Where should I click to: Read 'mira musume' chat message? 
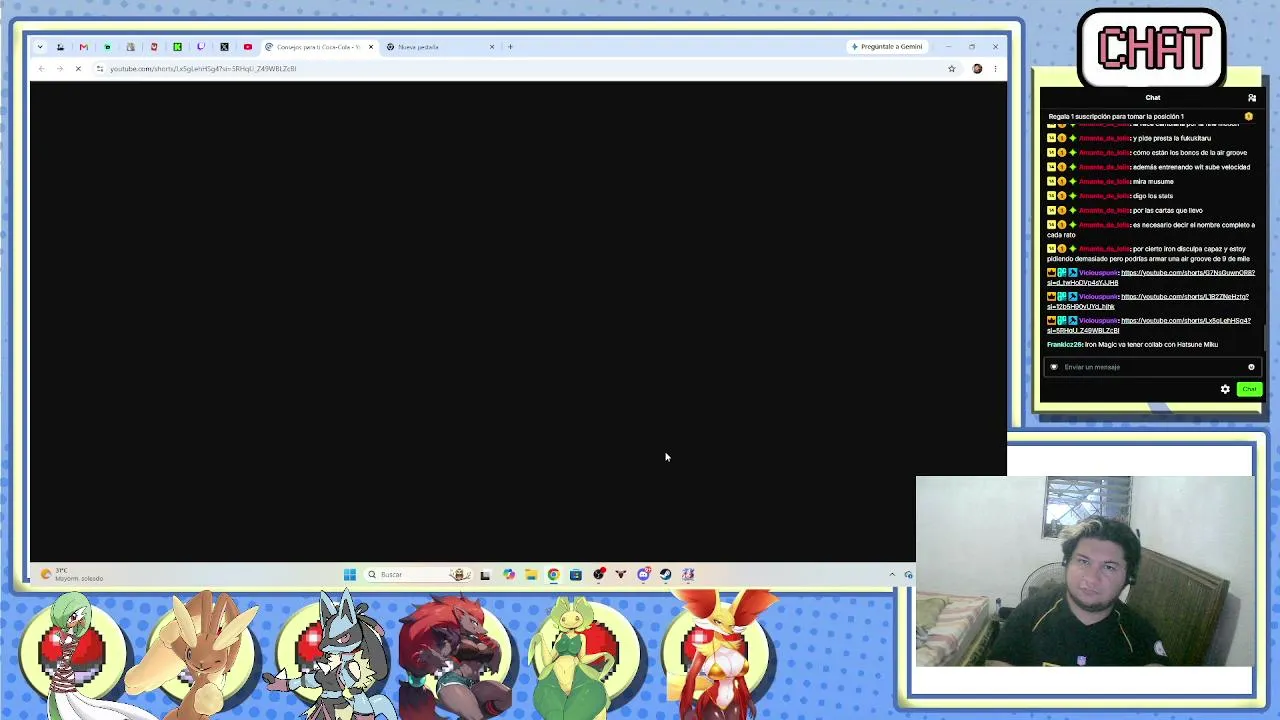[x=1154, y=182]
